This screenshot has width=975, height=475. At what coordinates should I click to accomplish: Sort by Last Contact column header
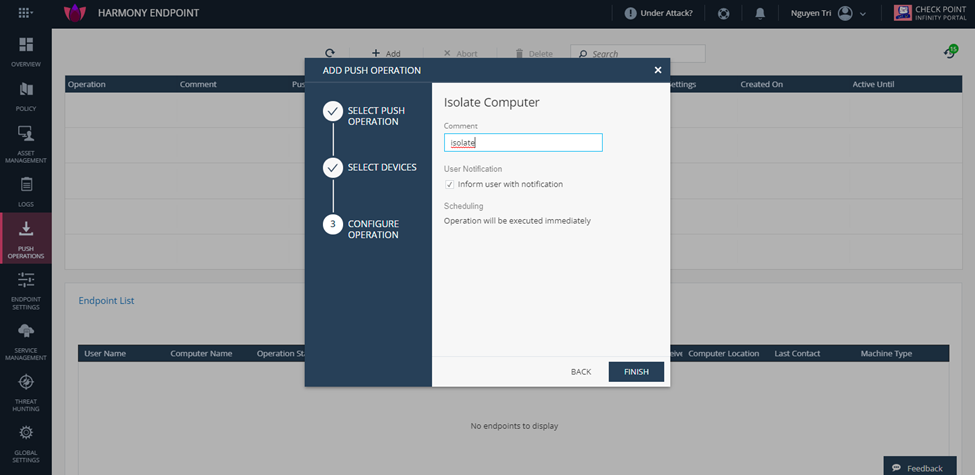[x=797, y=353]
